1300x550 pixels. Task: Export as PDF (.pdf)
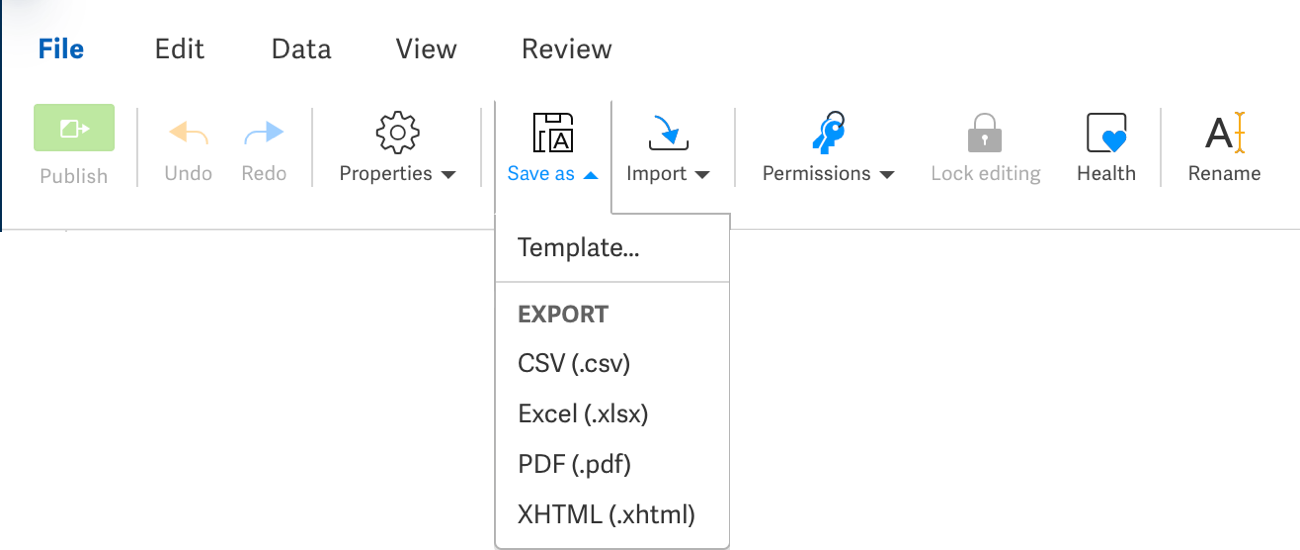coord(574,464)
